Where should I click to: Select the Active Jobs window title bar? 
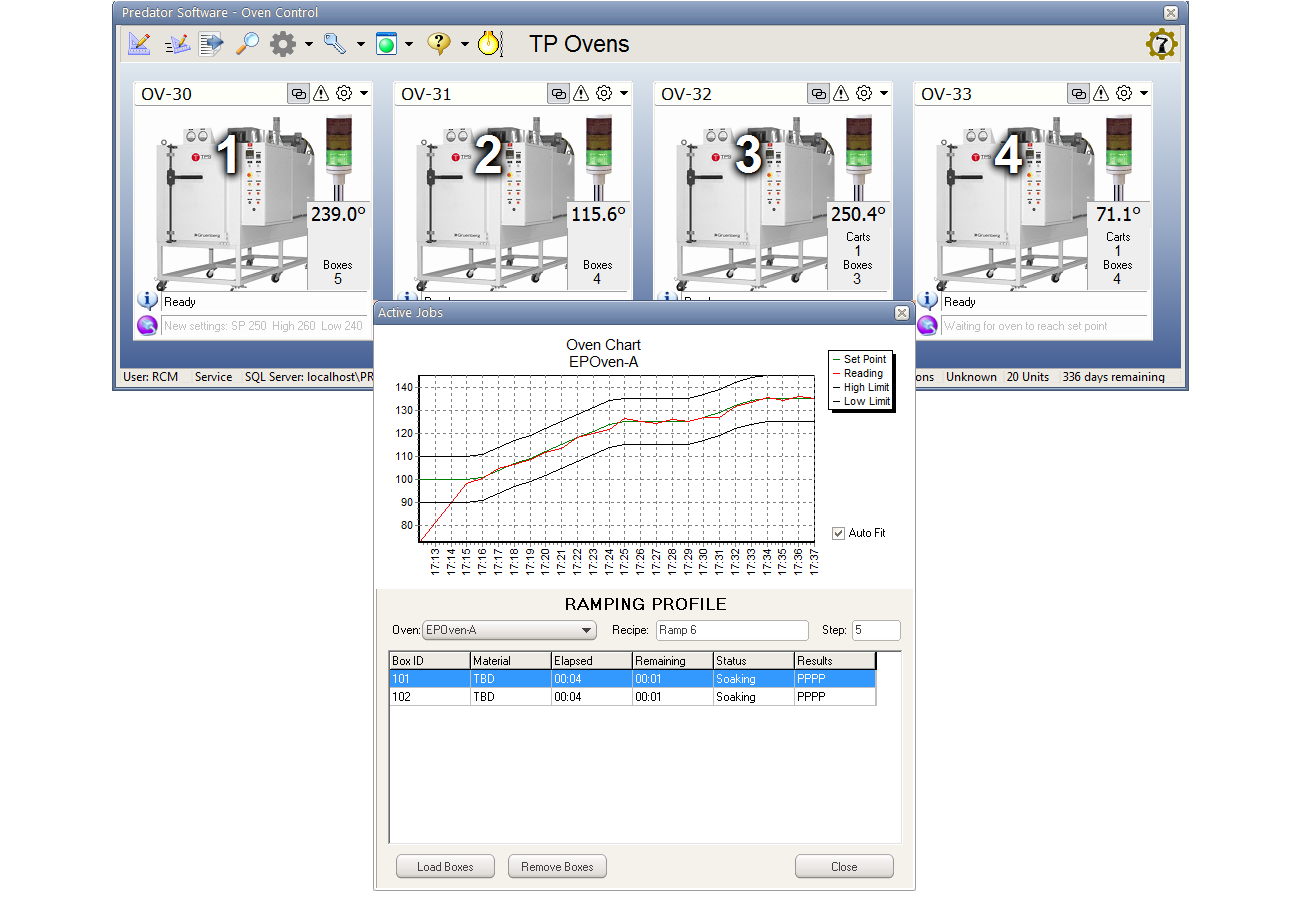[600, 312]
